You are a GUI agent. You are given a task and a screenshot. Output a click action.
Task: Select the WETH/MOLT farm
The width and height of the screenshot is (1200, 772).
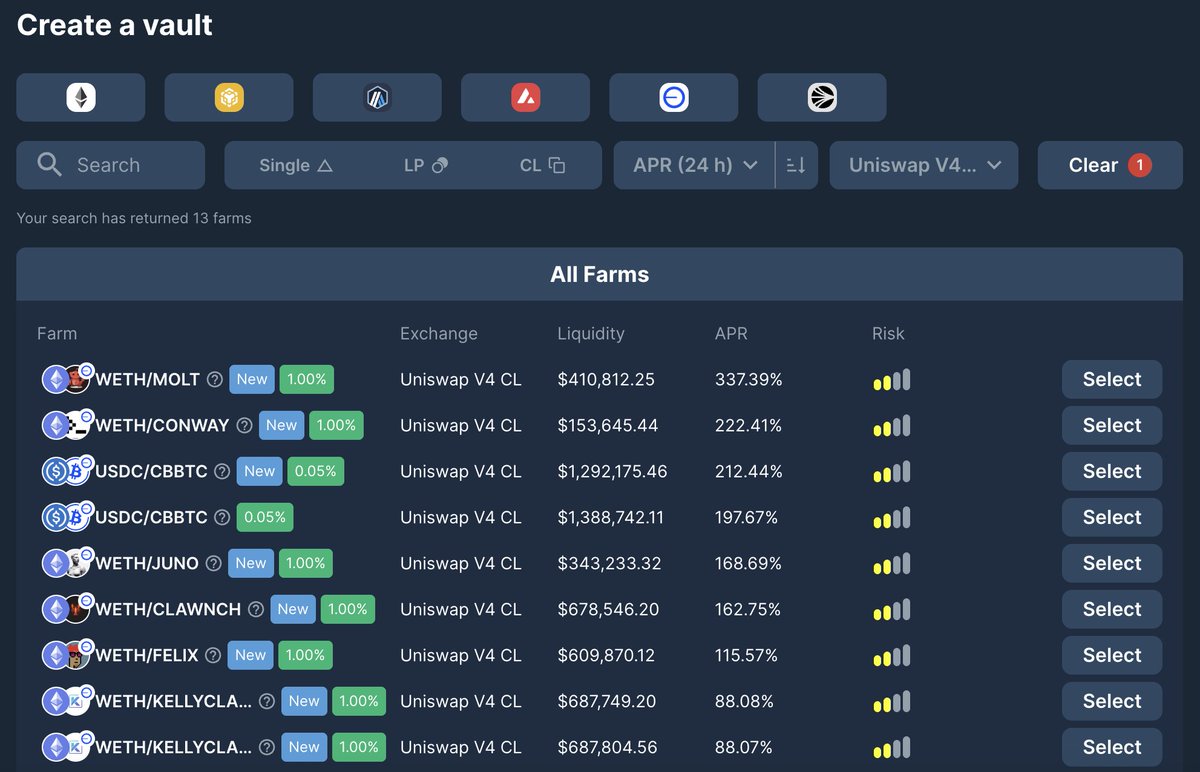tap(1112, 379)
